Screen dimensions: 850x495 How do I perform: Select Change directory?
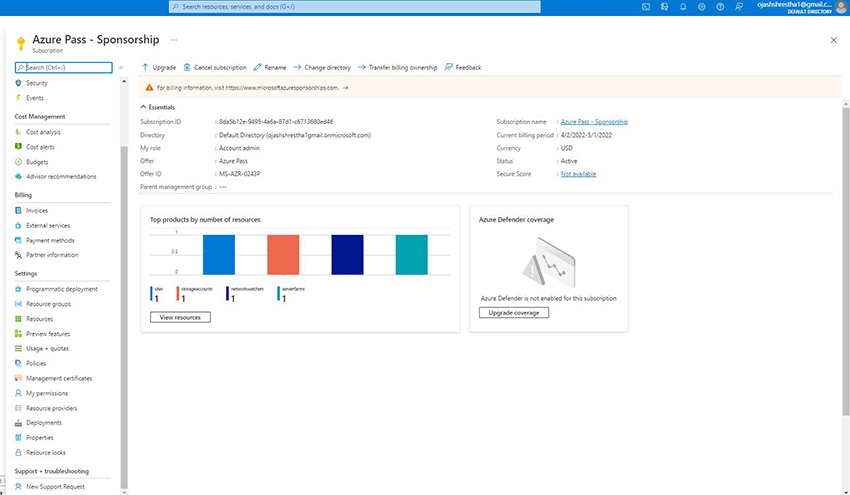322,67
